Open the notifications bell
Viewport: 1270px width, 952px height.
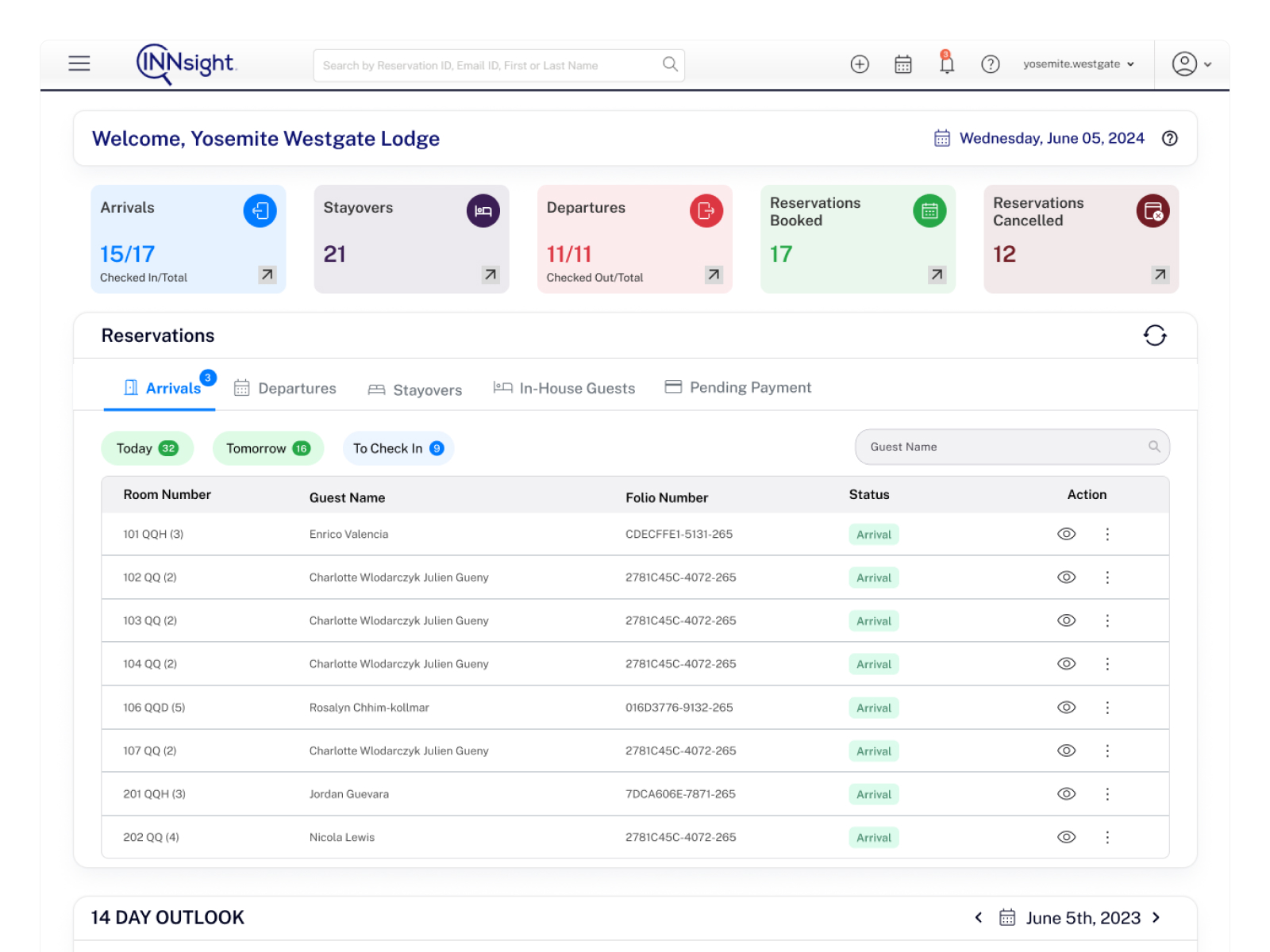[946, 63]
